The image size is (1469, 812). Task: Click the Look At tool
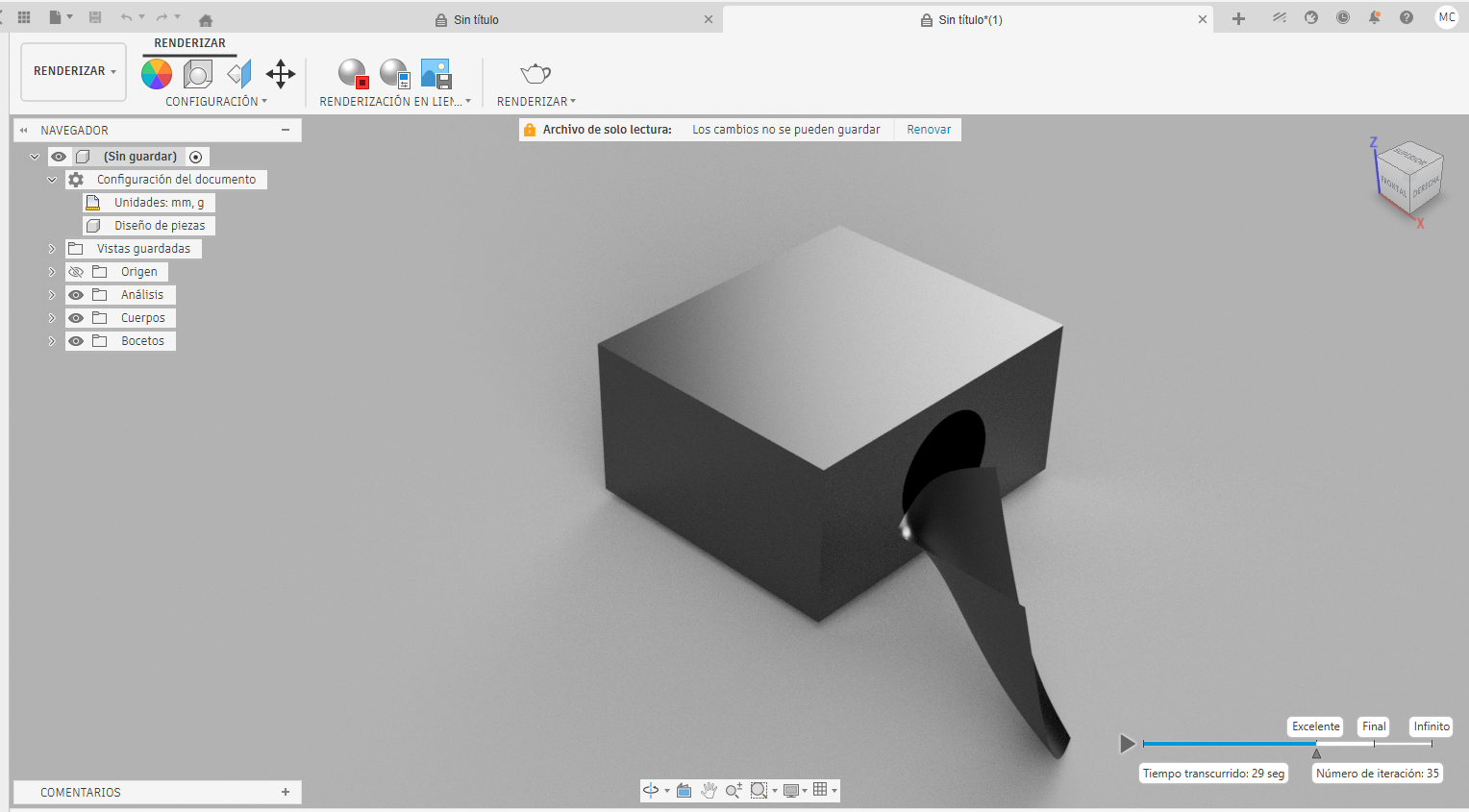click(684, 790)
